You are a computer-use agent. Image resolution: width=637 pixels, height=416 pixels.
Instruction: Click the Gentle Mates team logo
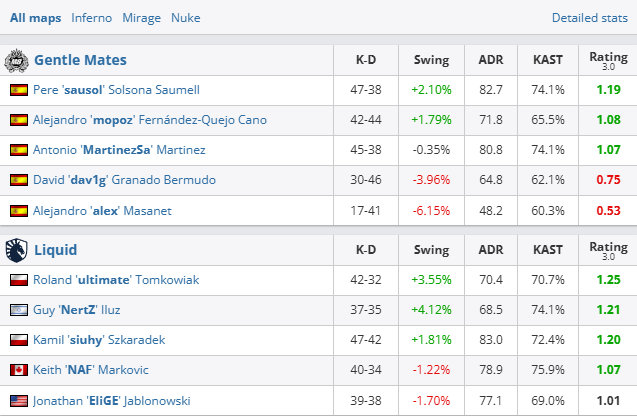[18, 60]
